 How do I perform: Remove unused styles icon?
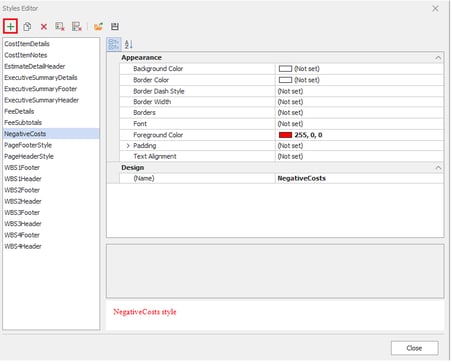(60, 26)
